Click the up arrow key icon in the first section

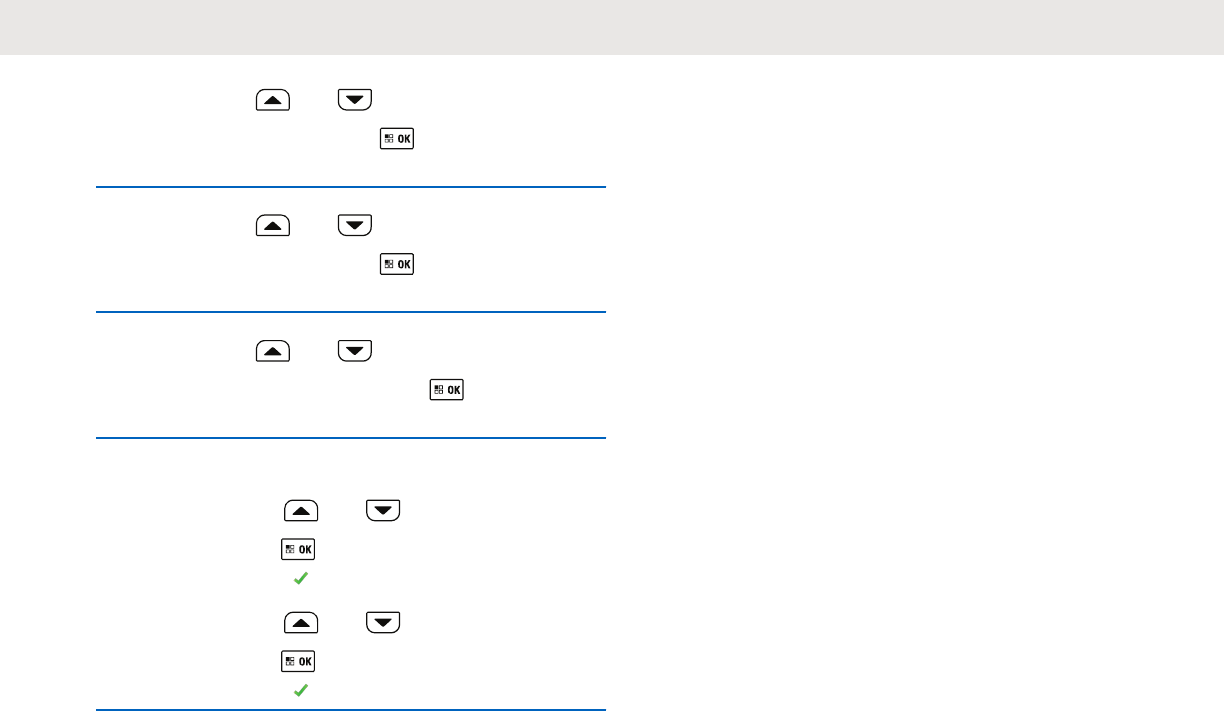click(273, 99)
